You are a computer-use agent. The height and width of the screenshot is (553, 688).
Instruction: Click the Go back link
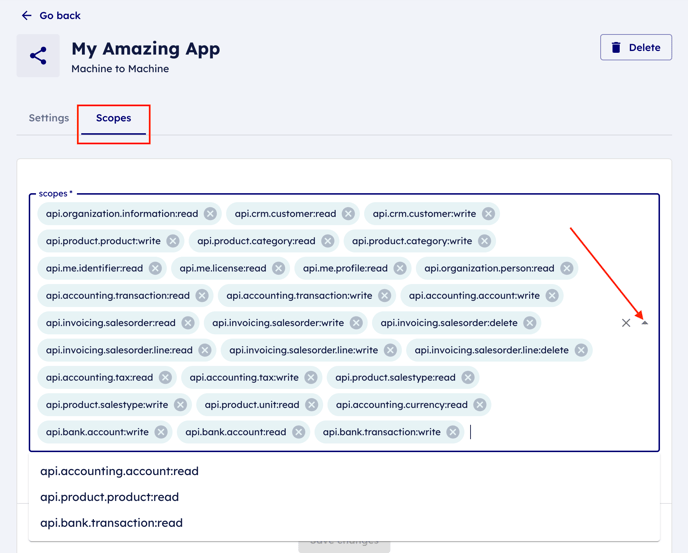click(60, 16)
